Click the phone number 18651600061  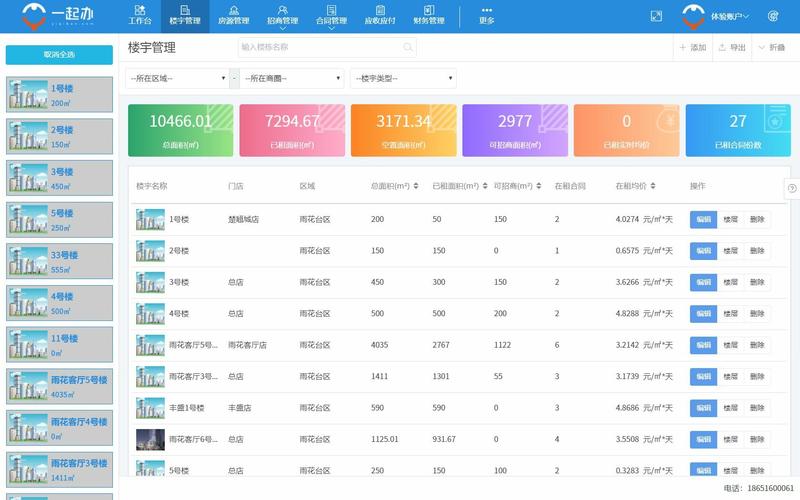[x=770, y=488]
